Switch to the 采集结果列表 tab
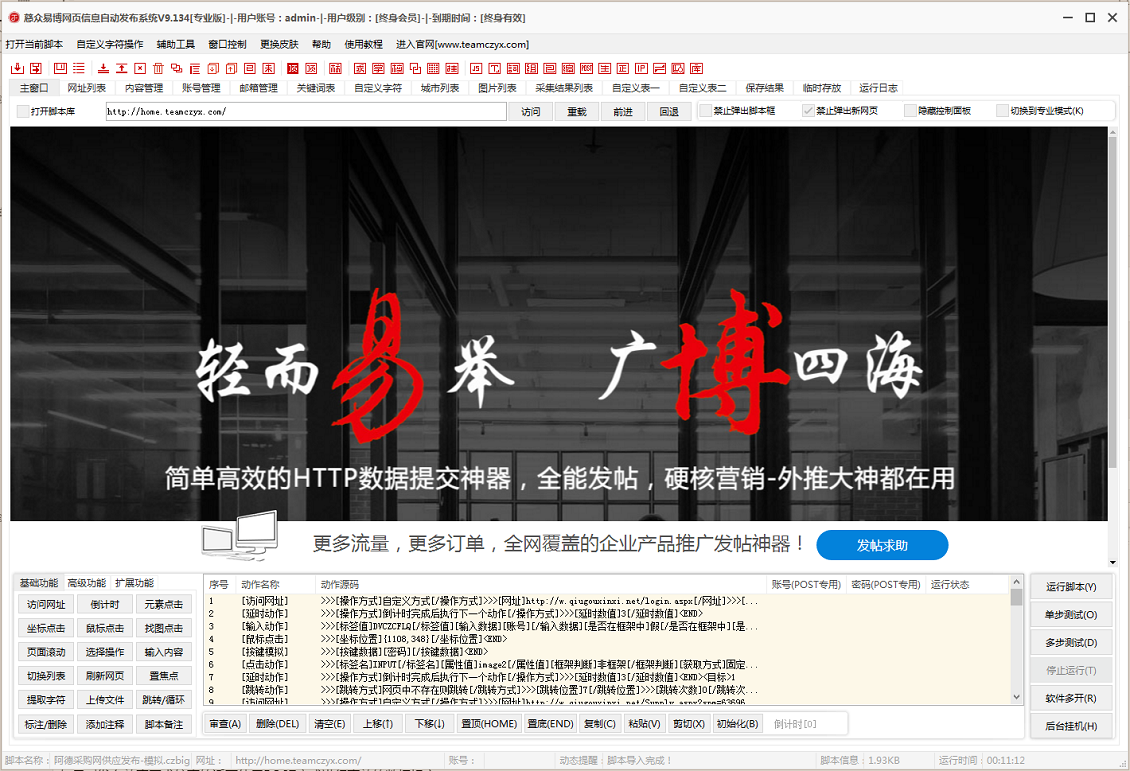This screenshot has height=771, width=1130. click(564, 88)
